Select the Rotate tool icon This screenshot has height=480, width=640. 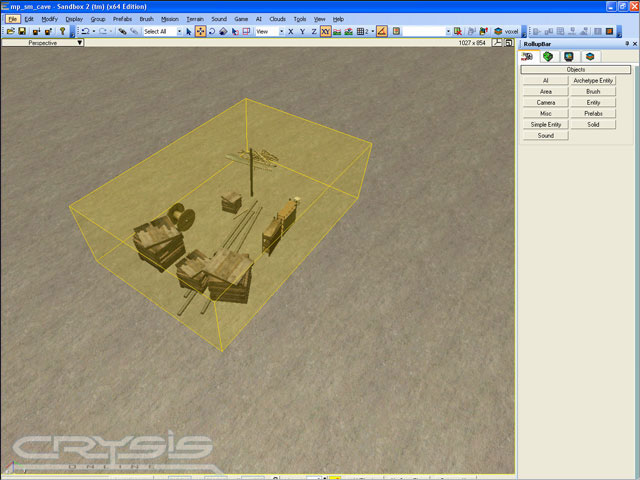[212, 31]
